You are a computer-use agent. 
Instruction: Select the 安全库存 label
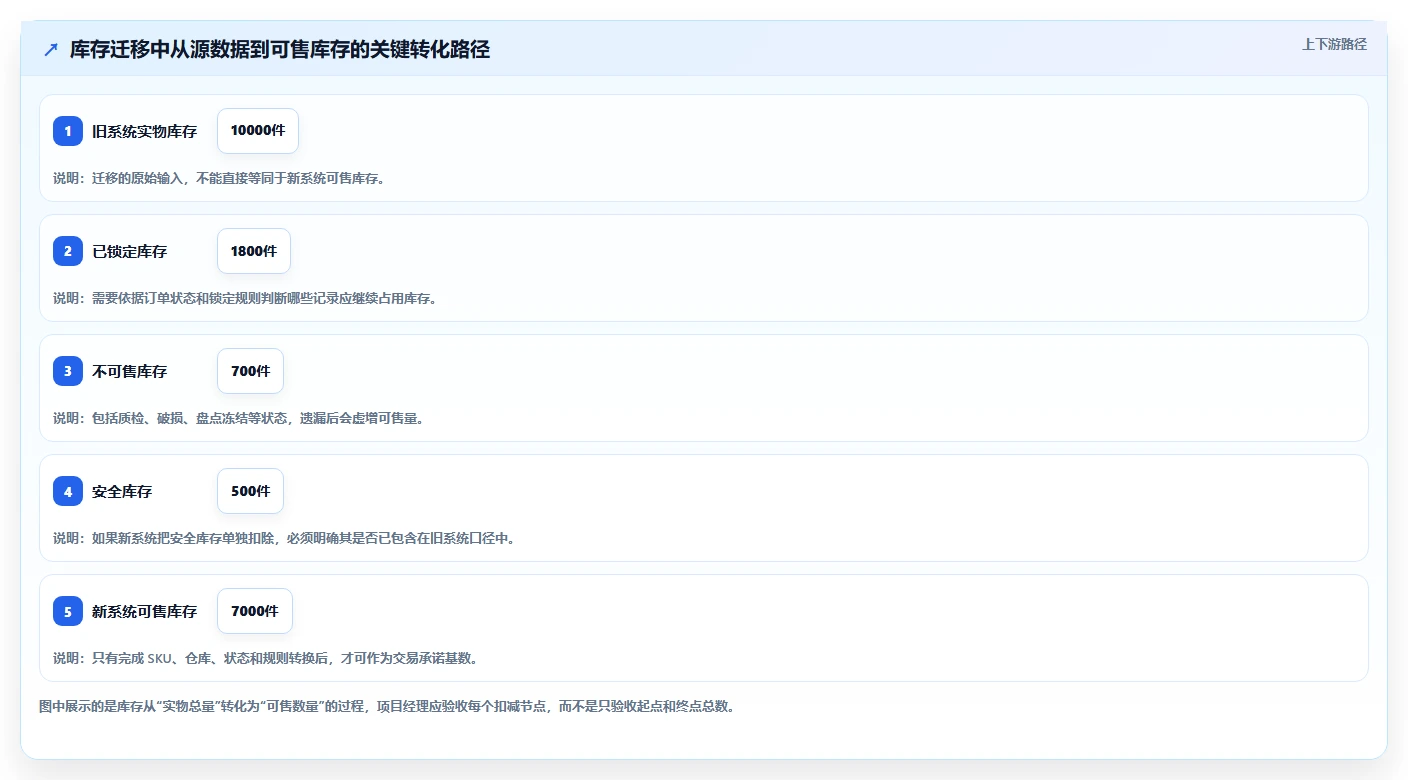coord(122,491)
